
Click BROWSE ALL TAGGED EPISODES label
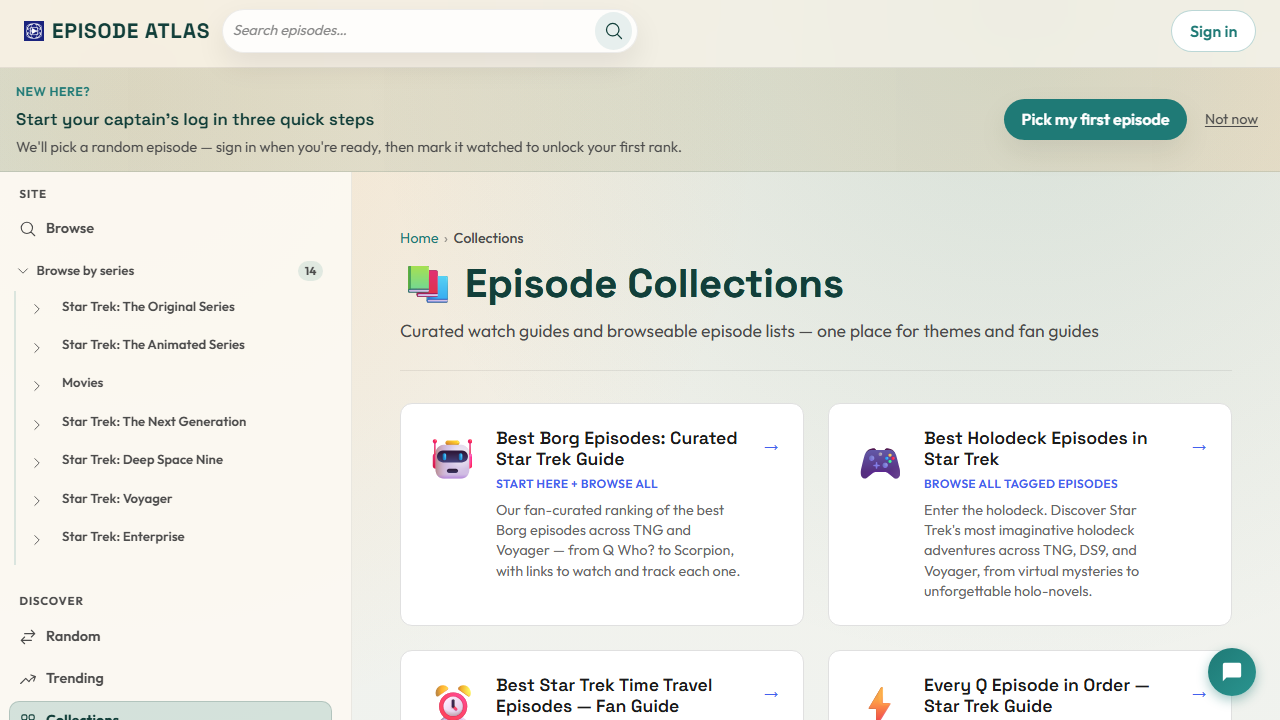click(1021, 484)
